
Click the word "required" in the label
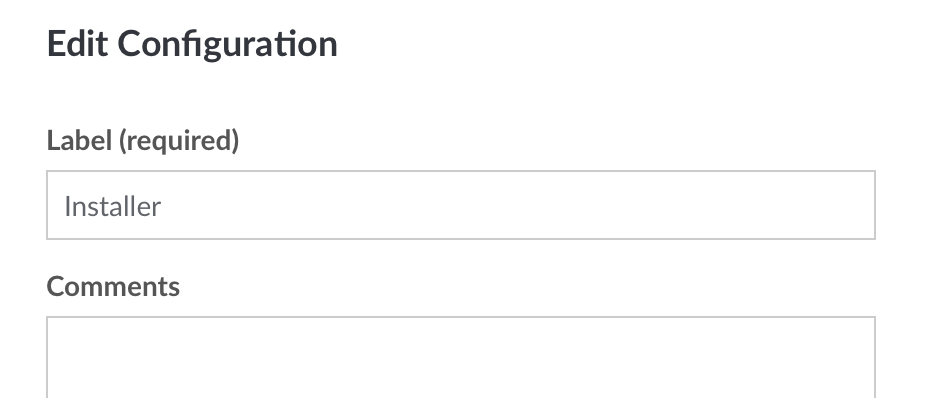click(179, 141)
